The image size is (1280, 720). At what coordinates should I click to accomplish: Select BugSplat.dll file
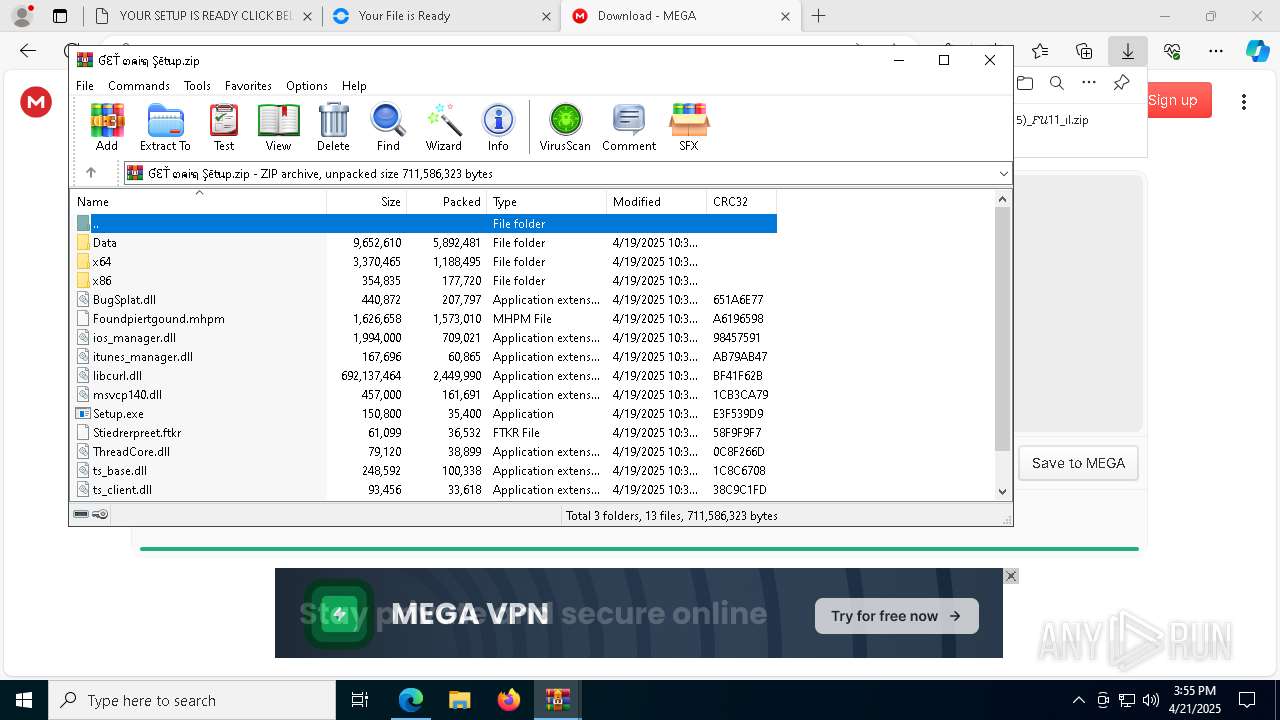(x=425, y=300)
